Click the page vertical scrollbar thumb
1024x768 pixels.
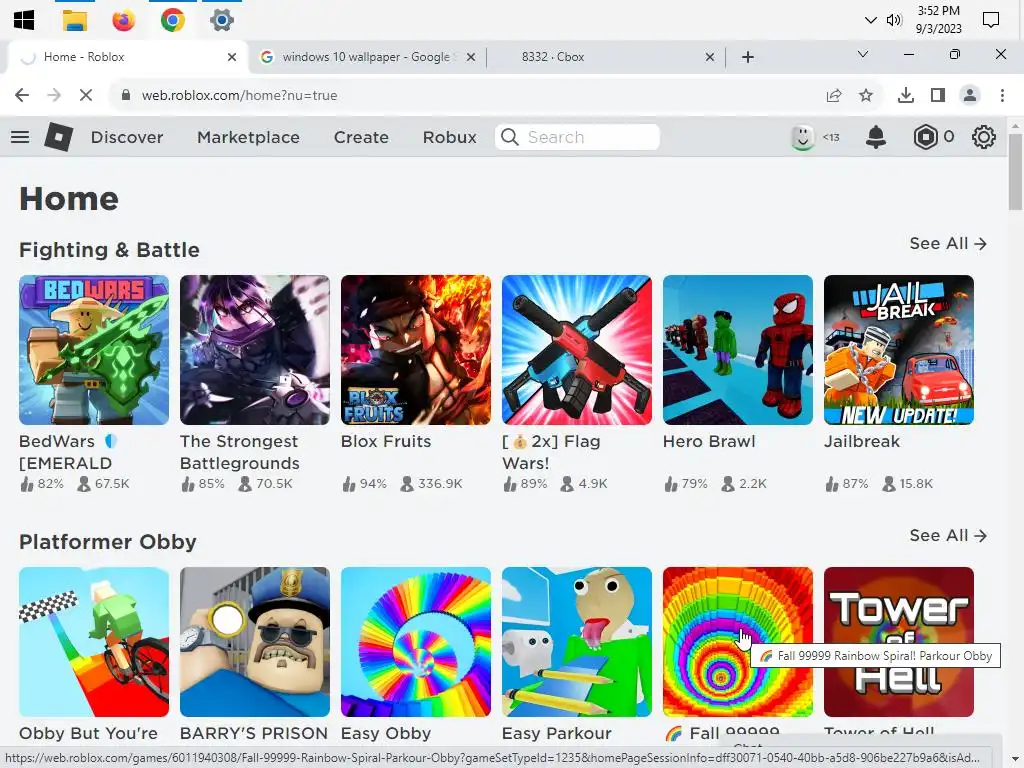(x=1015, y=172)
